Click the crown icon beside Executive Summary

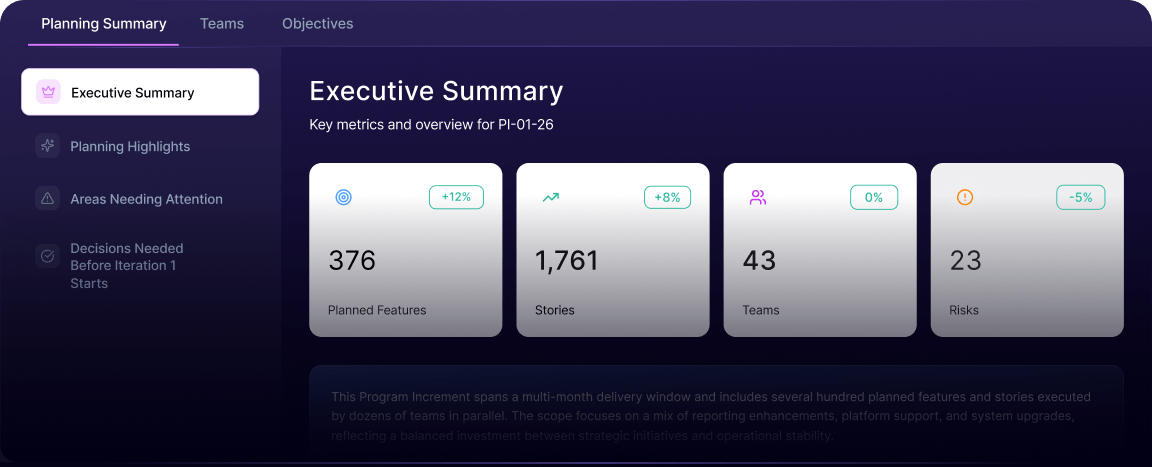pyautogui.click(x=48, y=92)
